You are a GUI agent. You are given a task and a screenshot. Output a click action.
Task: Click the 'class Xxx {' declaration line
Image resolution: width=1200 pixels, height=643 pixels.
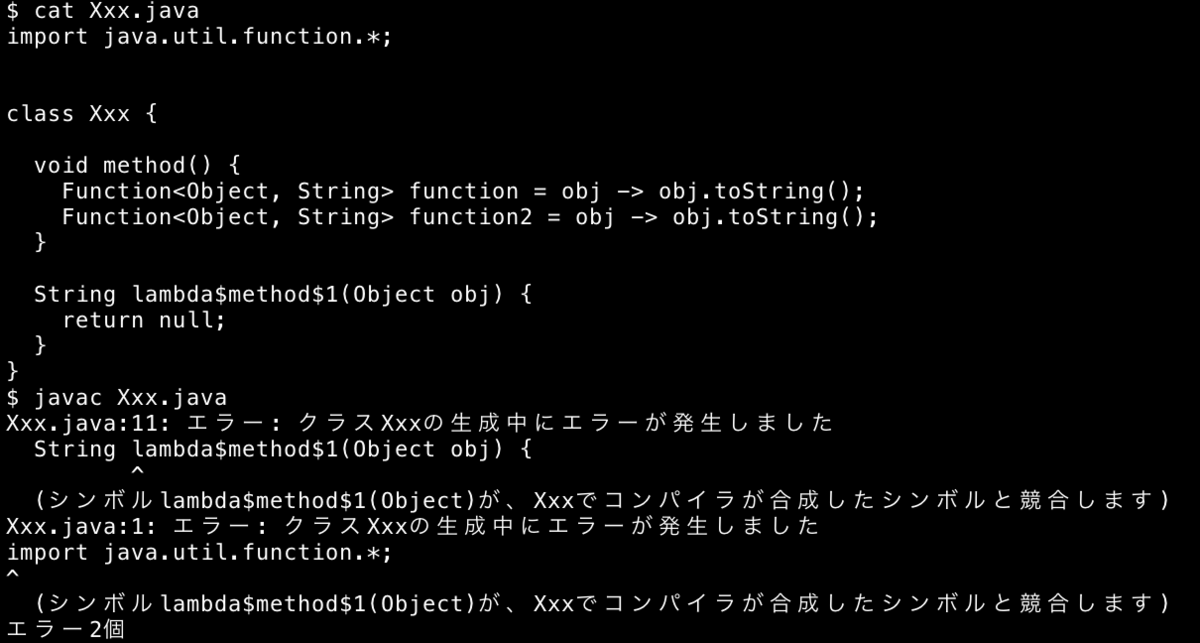[x=82, y=114]
